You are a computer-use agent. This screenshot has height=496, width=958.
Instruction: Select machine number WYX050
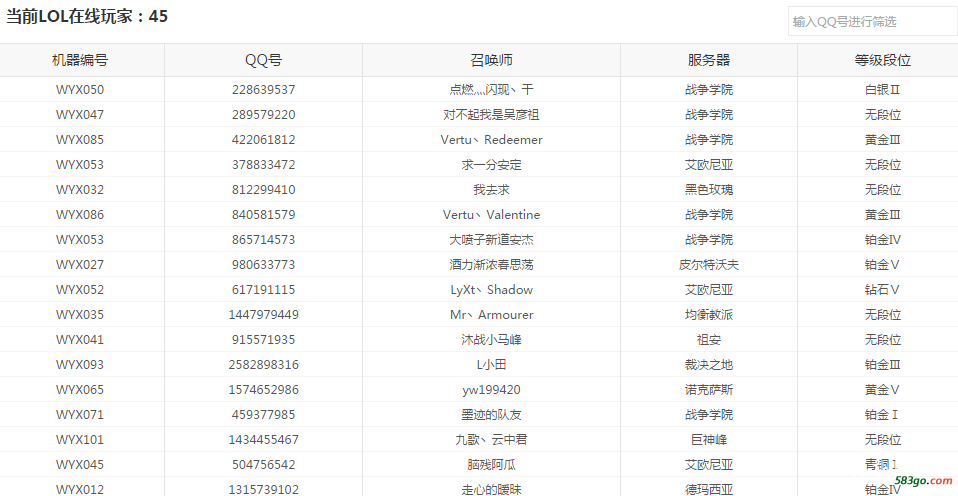[x=80, y=90]
